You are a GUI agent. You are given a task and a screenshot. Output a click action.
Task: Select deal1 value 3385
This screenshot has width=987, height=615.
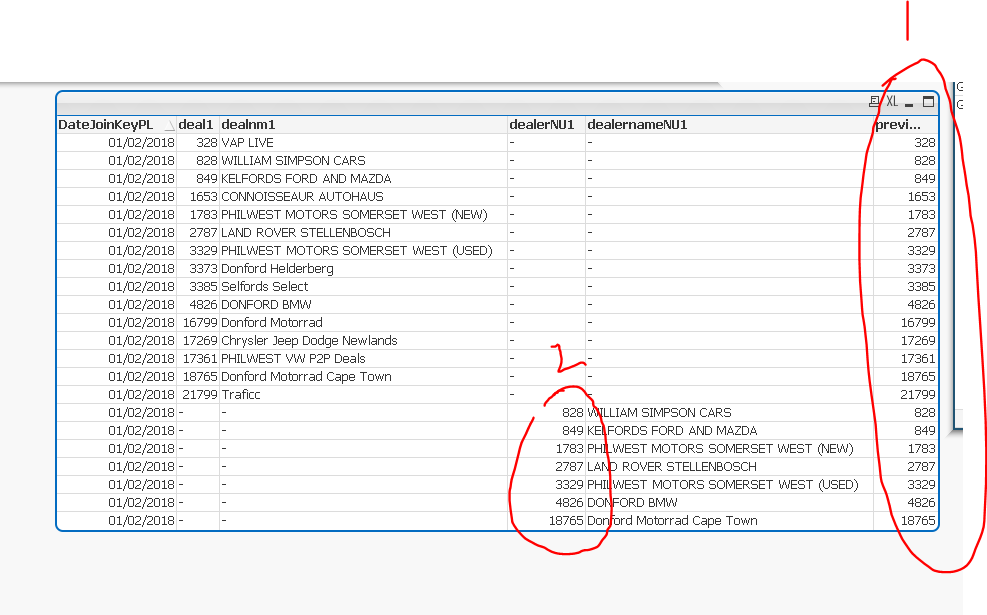tap(203, 286)
